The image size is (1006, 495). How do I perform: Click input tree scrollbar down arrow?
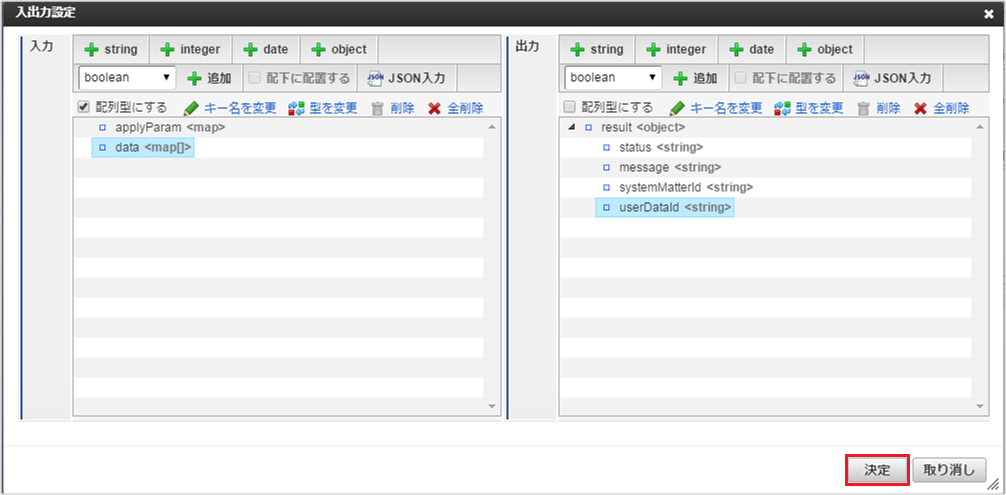pos(492,407)
